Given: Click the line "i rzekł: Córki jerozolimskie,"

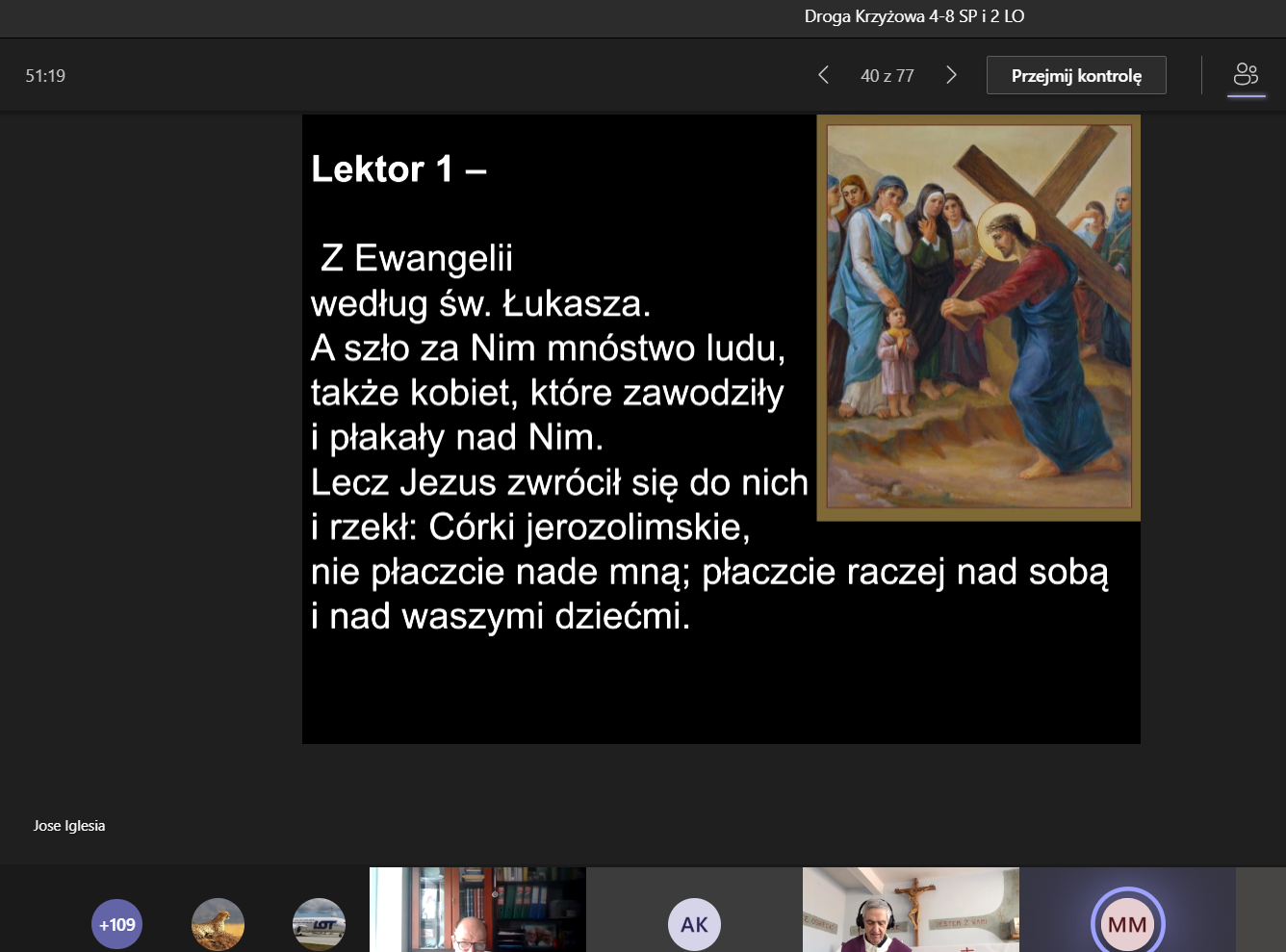Looking at the screenshot, I should click(530, 527).
